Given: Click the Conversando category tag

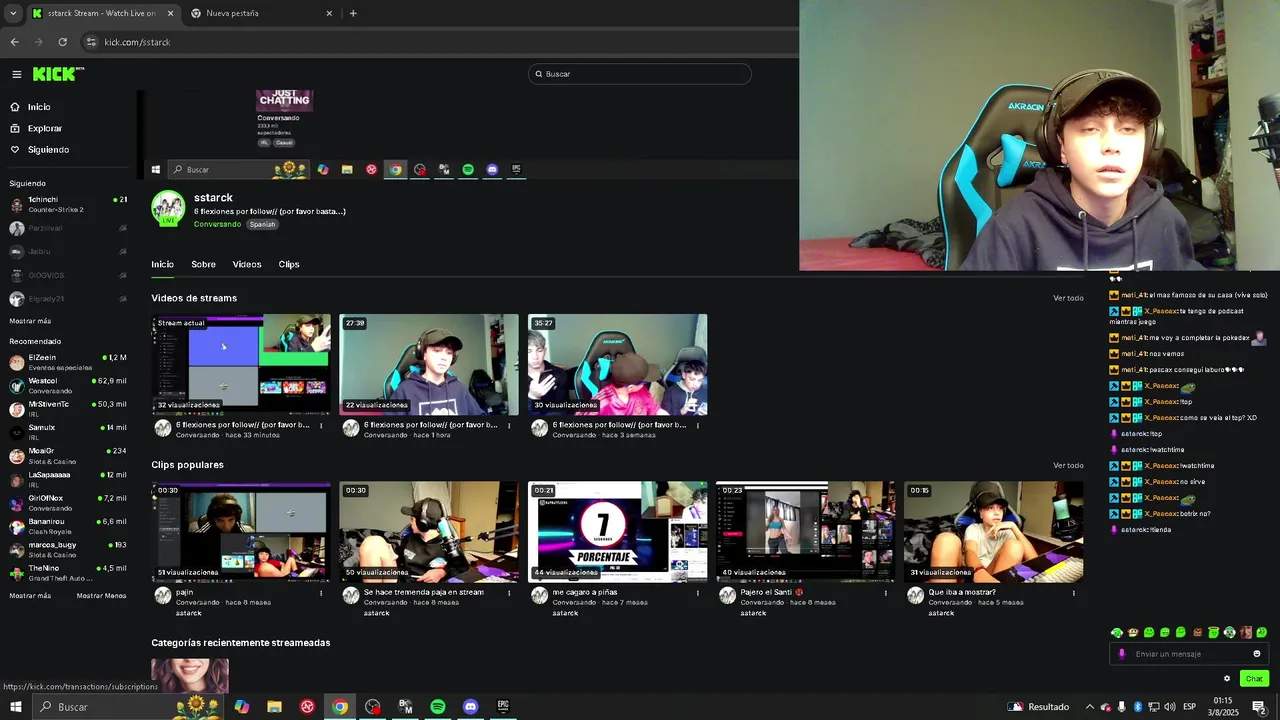Looking at the screenshot, I should pos(217,224).
